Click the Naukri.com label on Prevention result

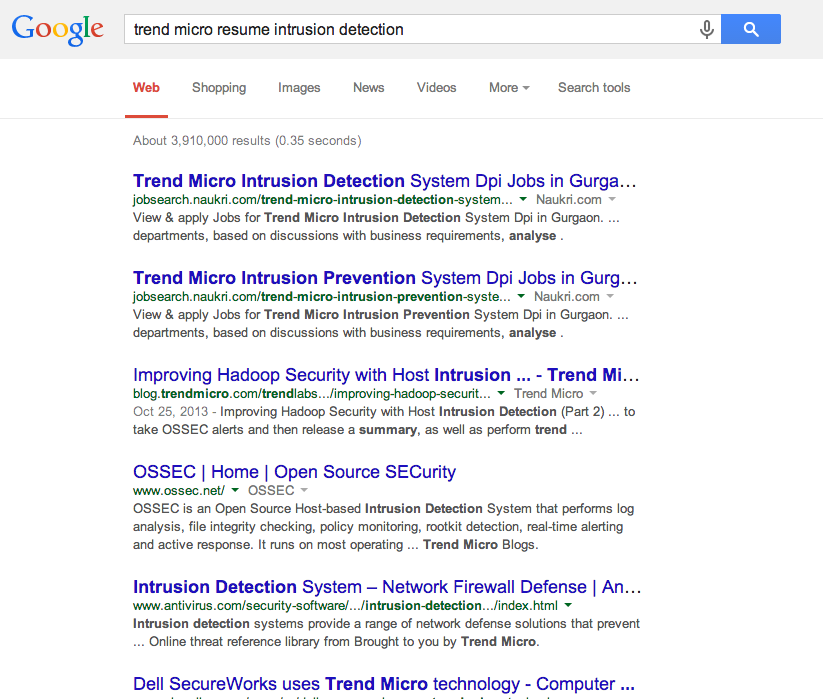pyautogui.click(x=567, y=296)
